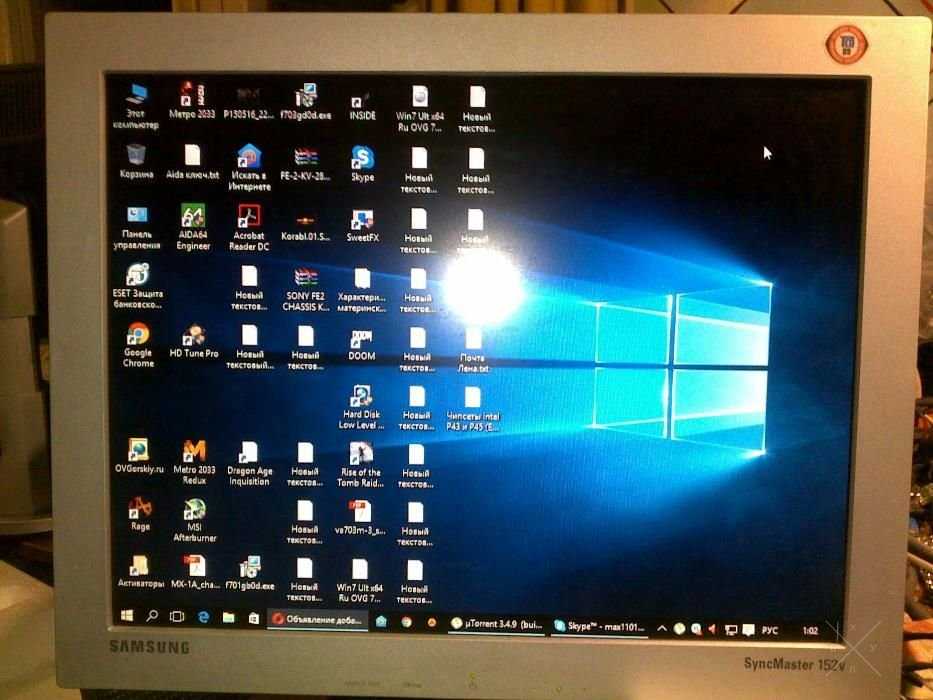Screen dimensions: 933x700
Task: Click the taskbar search magnifier
Action: point(152,616)
